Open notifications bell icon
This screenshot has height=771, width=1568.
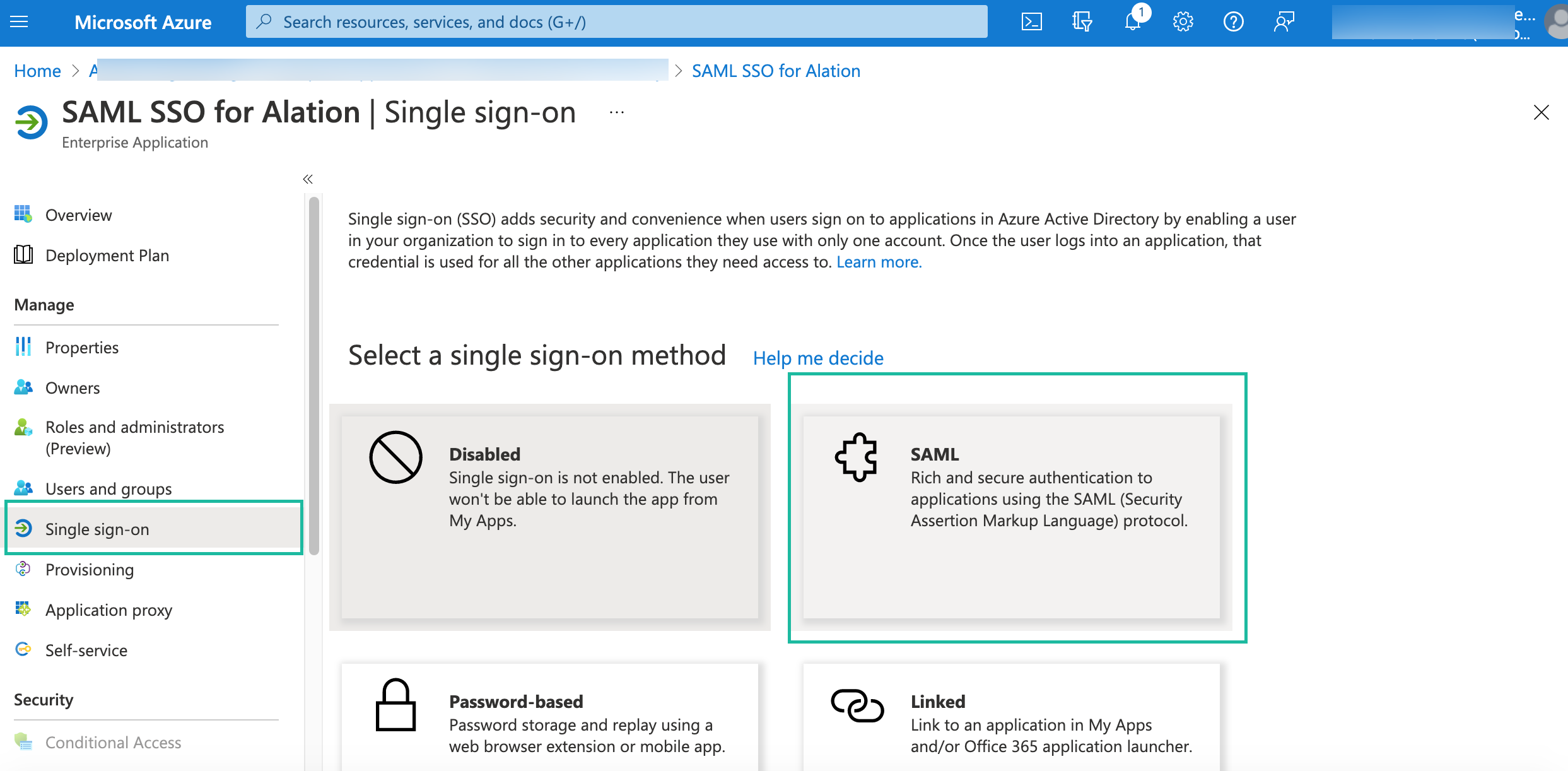coord(1133,22)
